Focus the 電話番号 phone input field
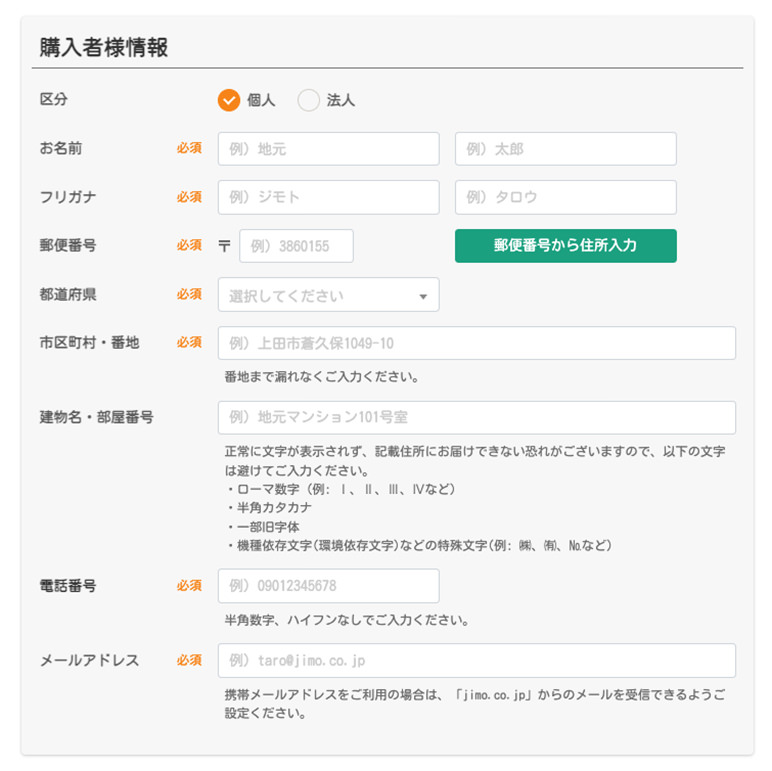Viewport: 772px width, 771px height. [328, 586]
